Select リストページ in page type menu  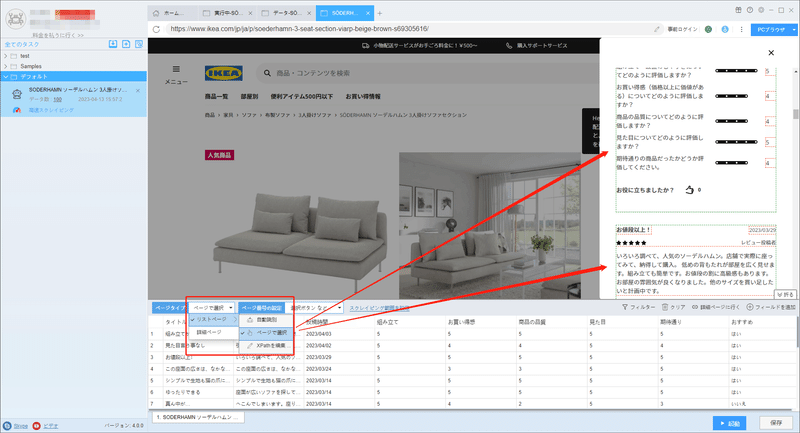213,319
